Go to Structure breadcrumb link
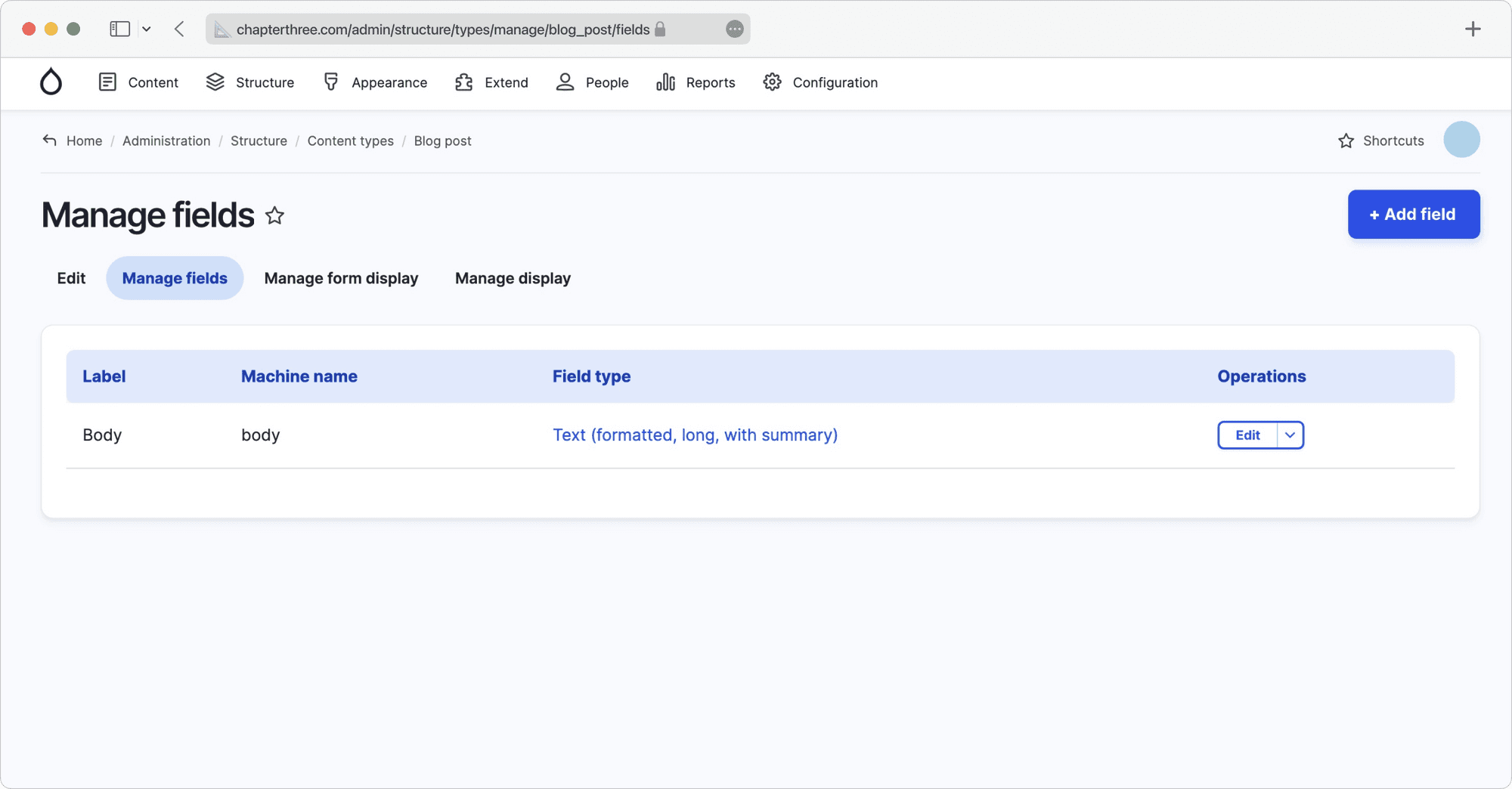 point(259,141)
